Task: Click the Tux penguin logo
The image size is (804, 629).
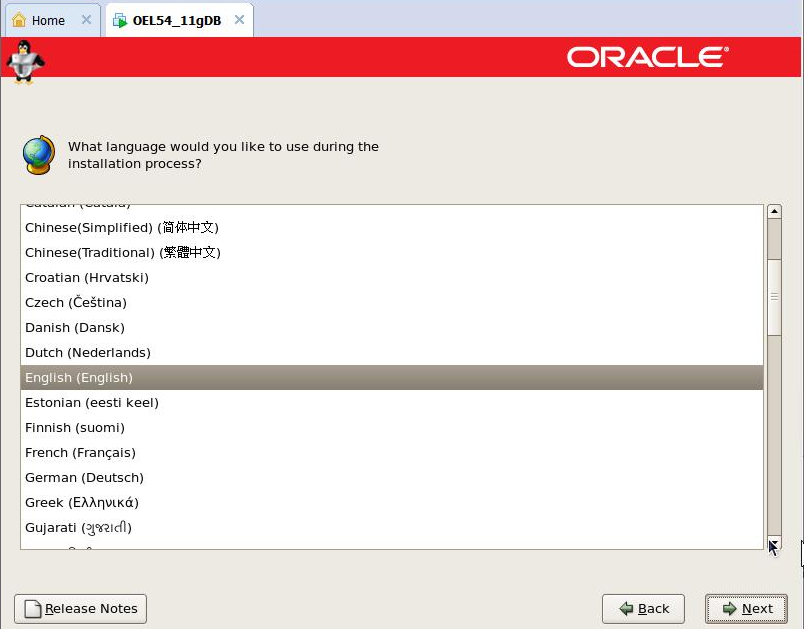Action: [x=25, y=62]
